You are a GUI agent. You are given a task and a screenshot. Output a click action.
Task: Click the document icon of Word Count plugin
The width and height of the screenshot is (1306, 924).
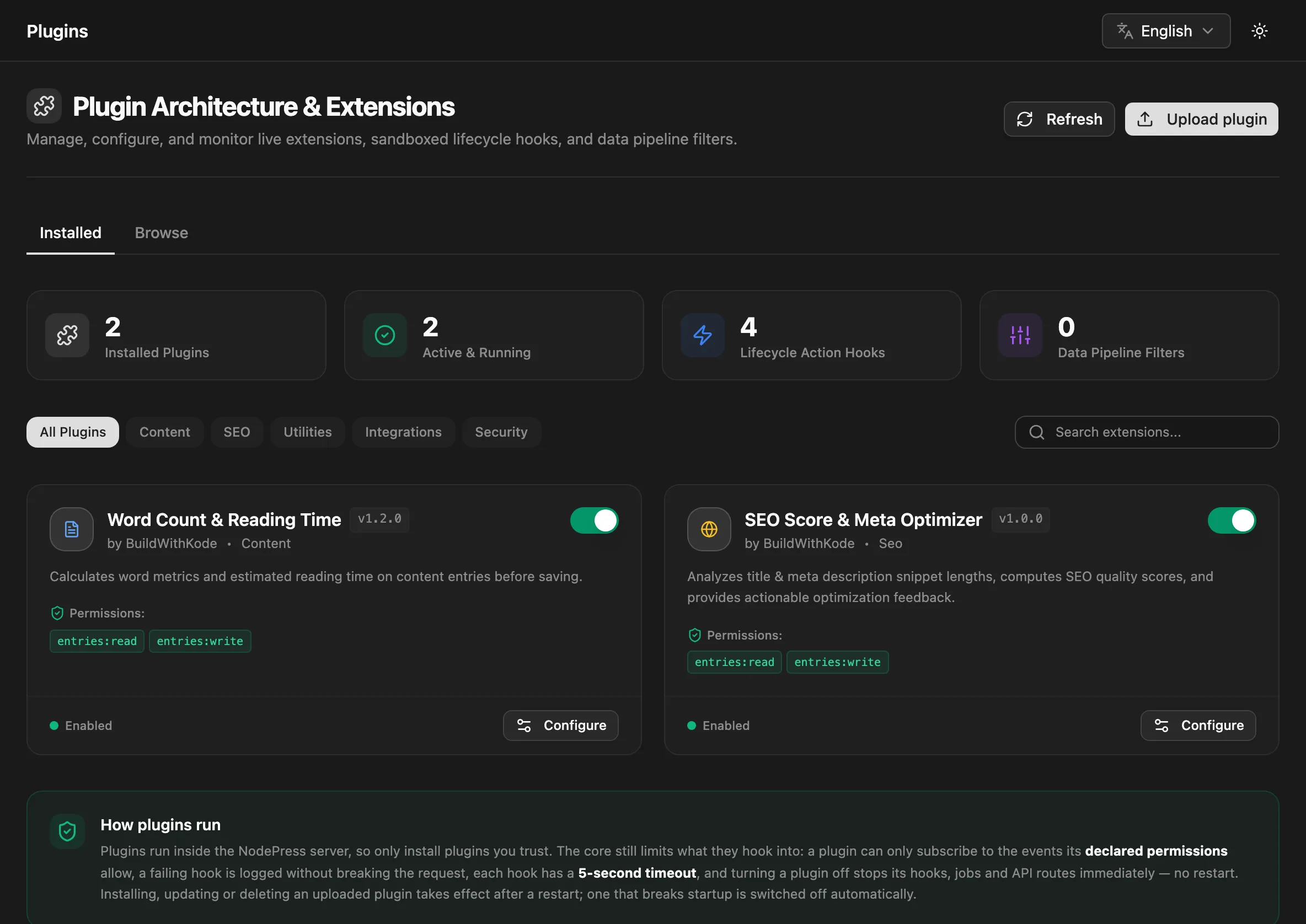point(72,529)
